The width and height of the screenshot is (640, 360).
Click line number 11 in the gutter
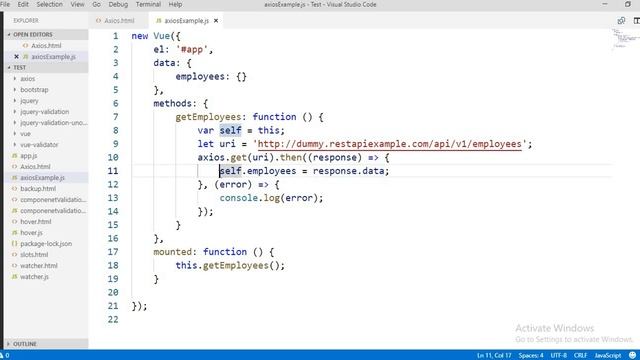click(113, 171)
